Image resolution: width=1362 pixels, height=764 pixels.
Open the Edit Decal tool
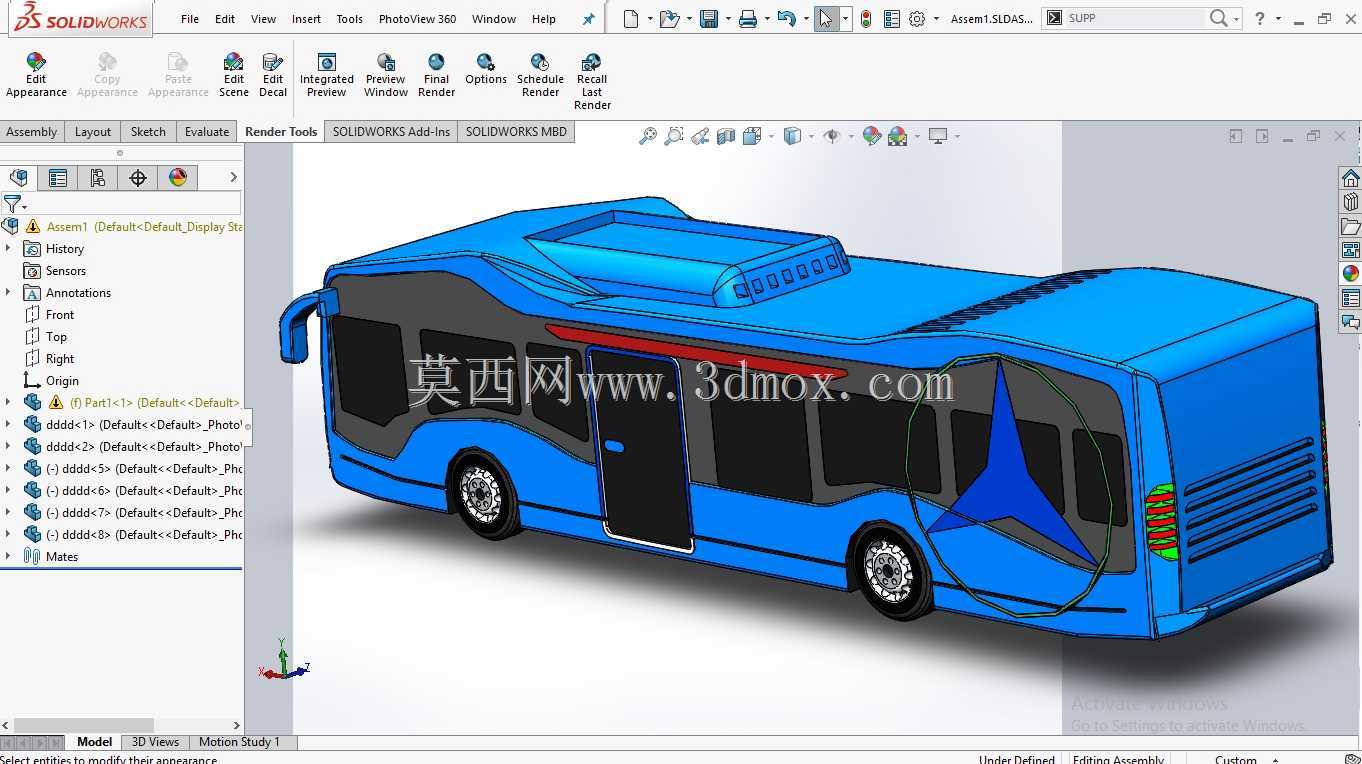pos(273,75)
